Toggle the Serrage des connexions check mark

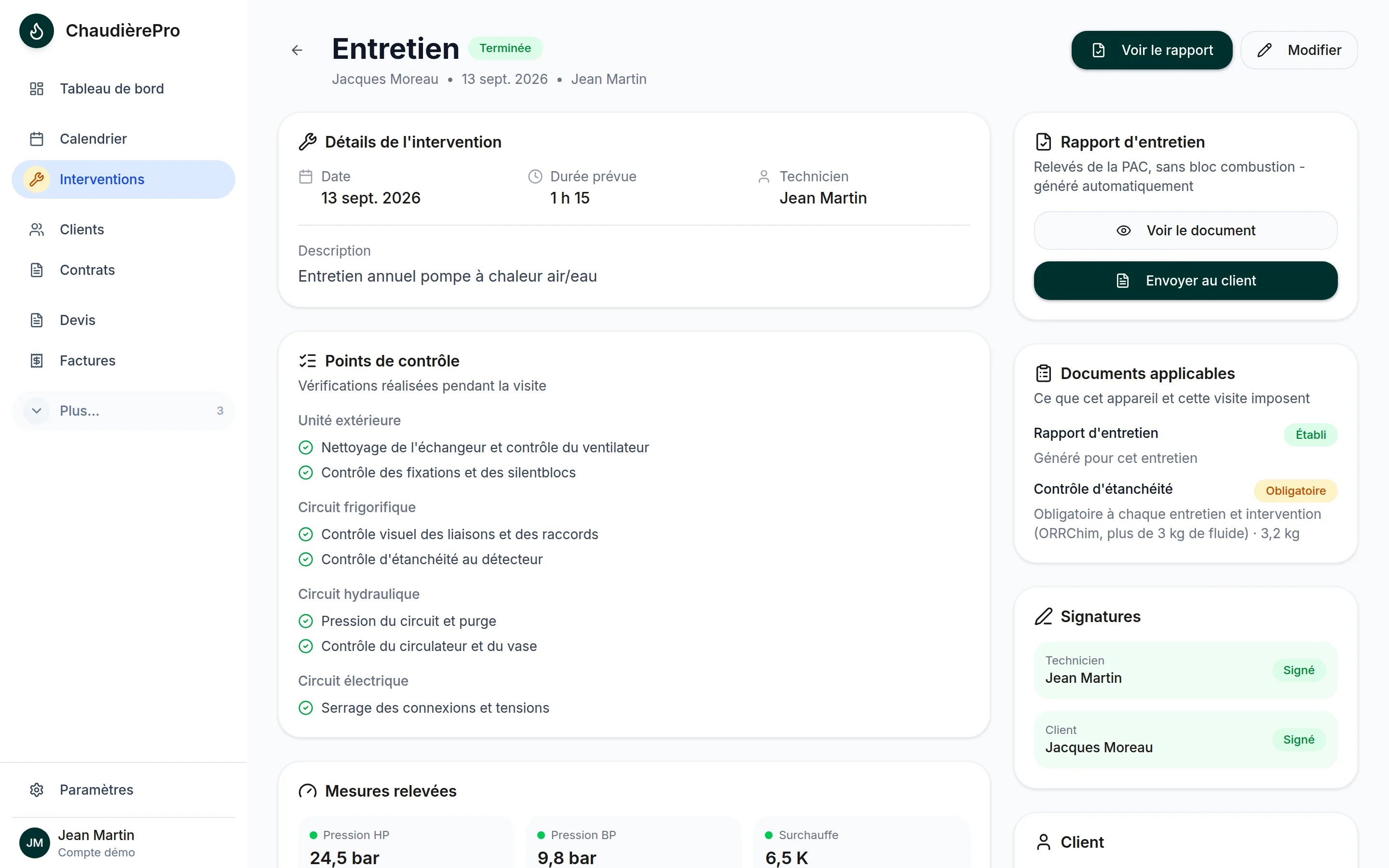coord(306,708)
